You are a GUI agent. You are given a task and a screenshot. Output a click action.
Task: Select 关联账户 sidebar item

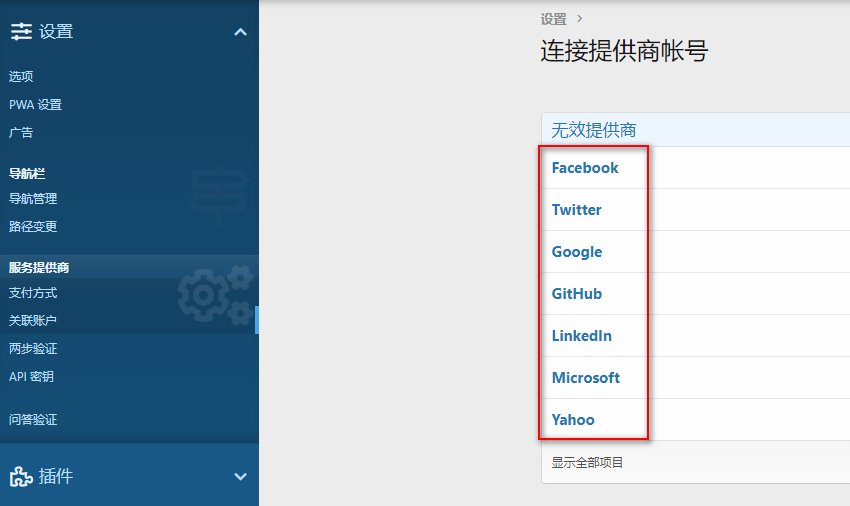click(x=33, y=321)
